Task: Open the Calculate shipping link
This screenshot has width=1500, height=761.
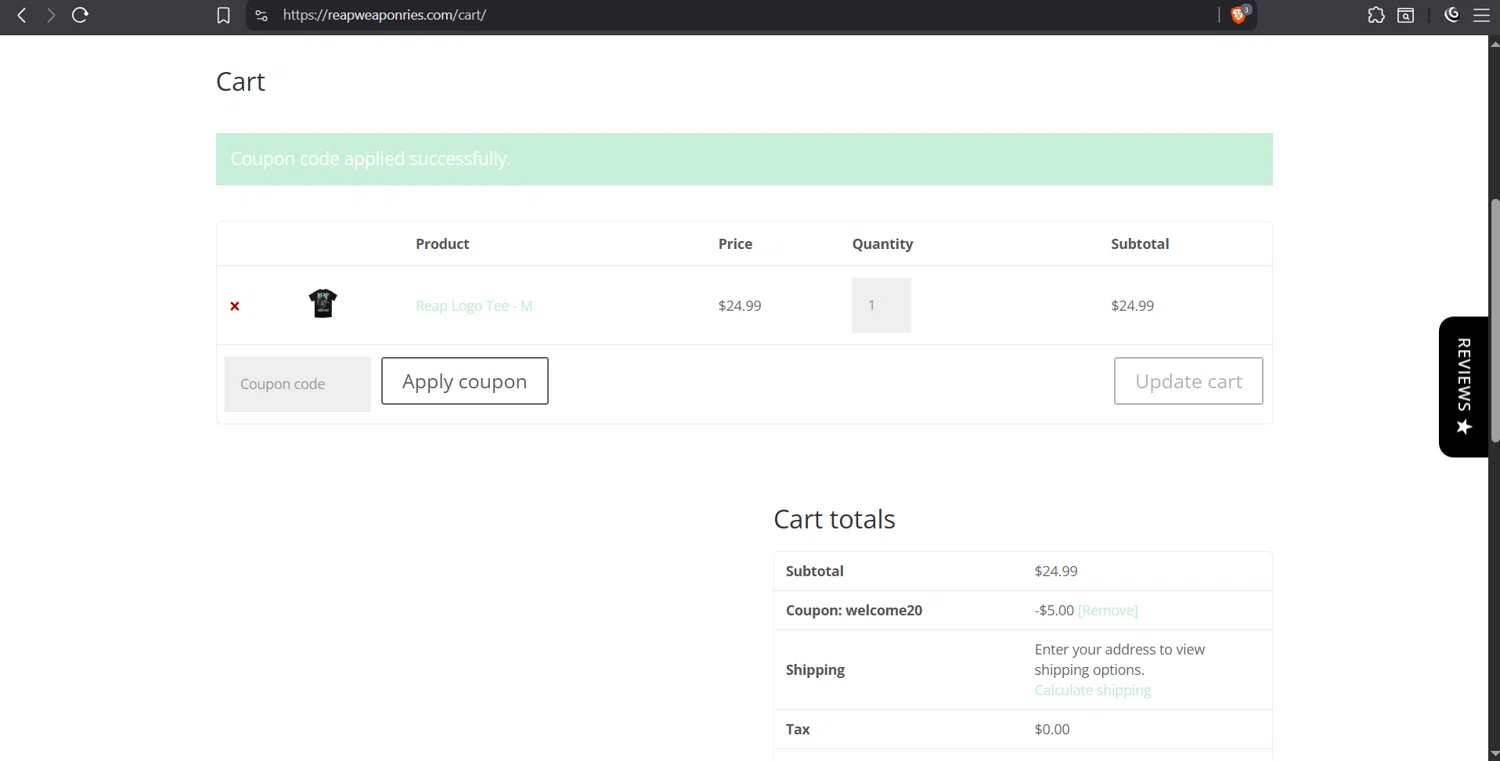Action: 1093,690
